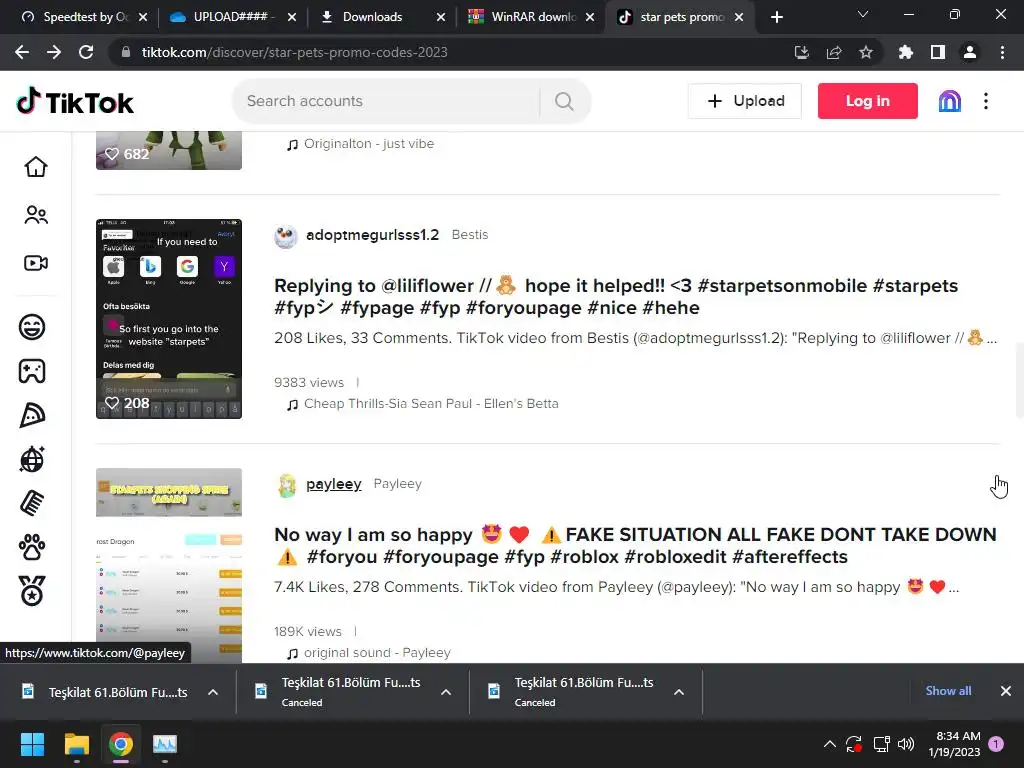Click Show all downloads
Screen dimensions: 1024x768
click(x=948, y=691)
